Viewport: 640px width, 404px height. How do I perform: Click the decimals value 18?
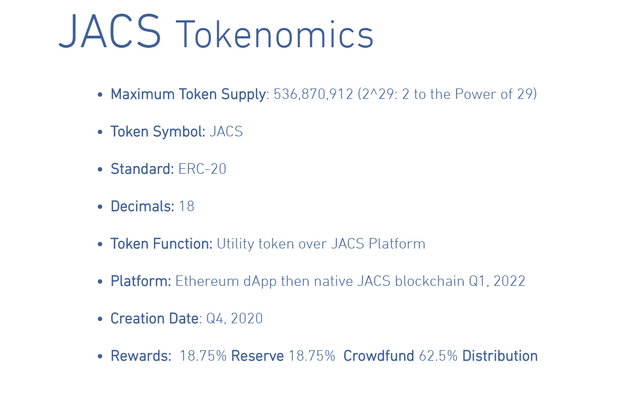pos(187,206)
